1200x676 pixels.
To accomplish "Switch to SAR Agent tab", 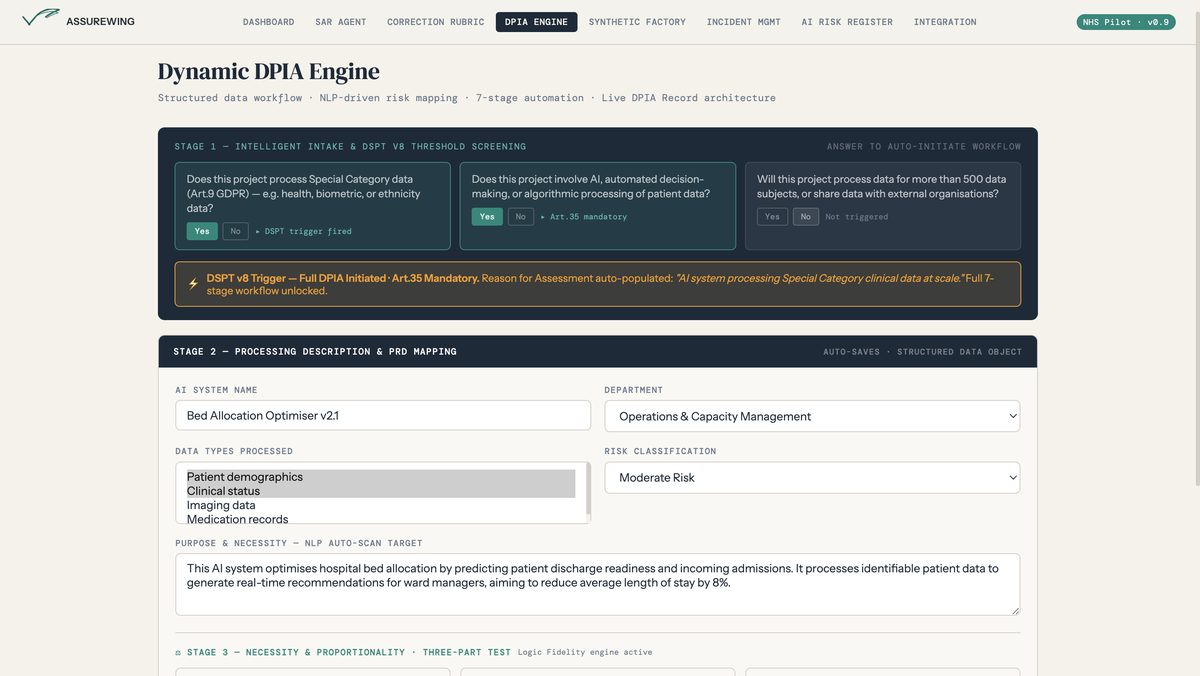I will pos(341,22).
